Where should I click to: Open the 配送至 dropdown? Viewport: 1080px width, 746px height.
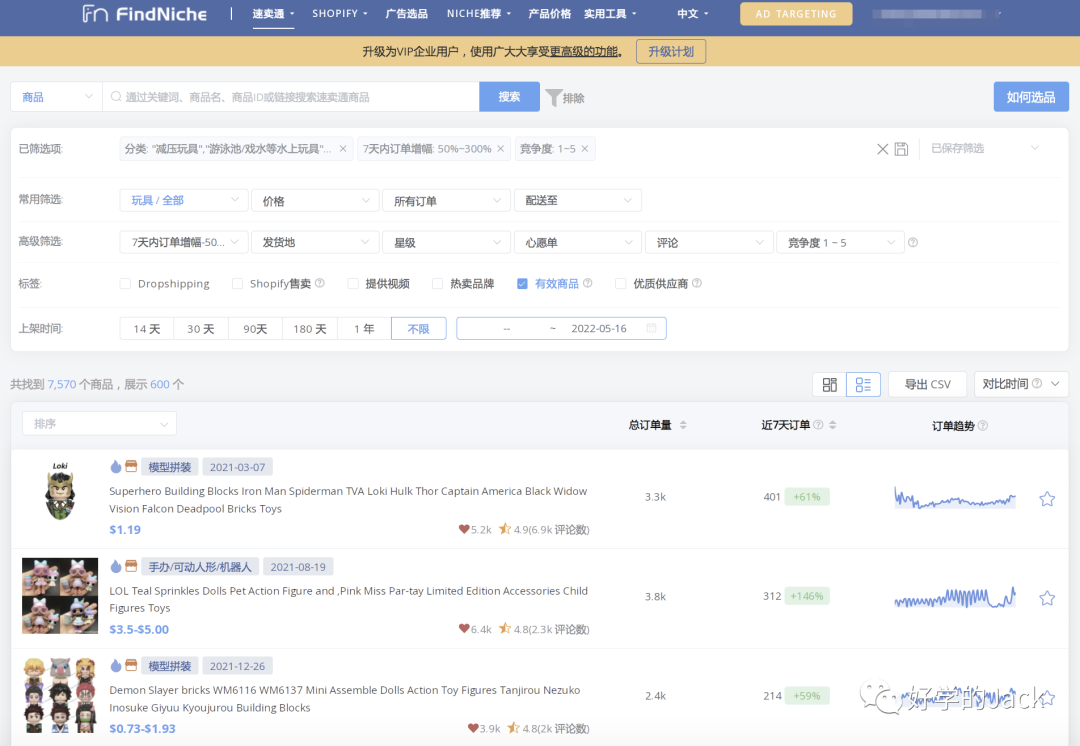(578, 200)
